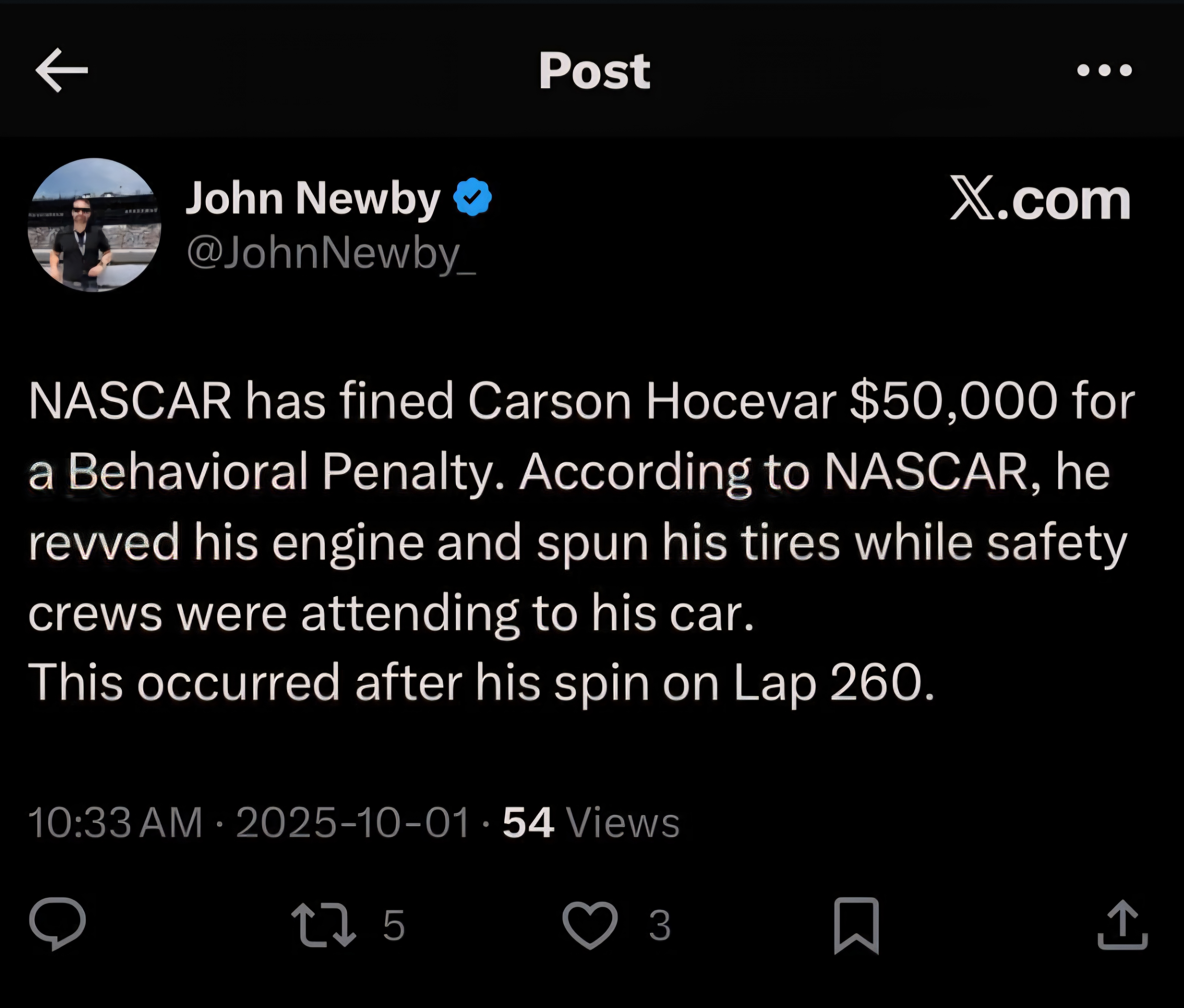The image size is (1184, 1008).
Task: Open the @JohnNewby_ handle link
Action: click(331, 253)
